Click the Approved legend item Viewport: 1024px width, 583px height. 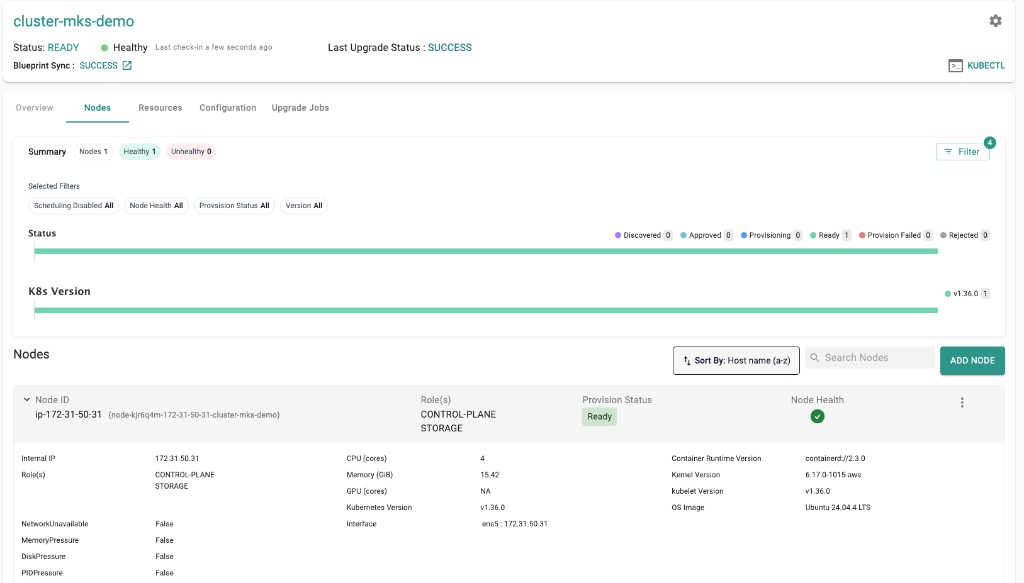(706, 235)
